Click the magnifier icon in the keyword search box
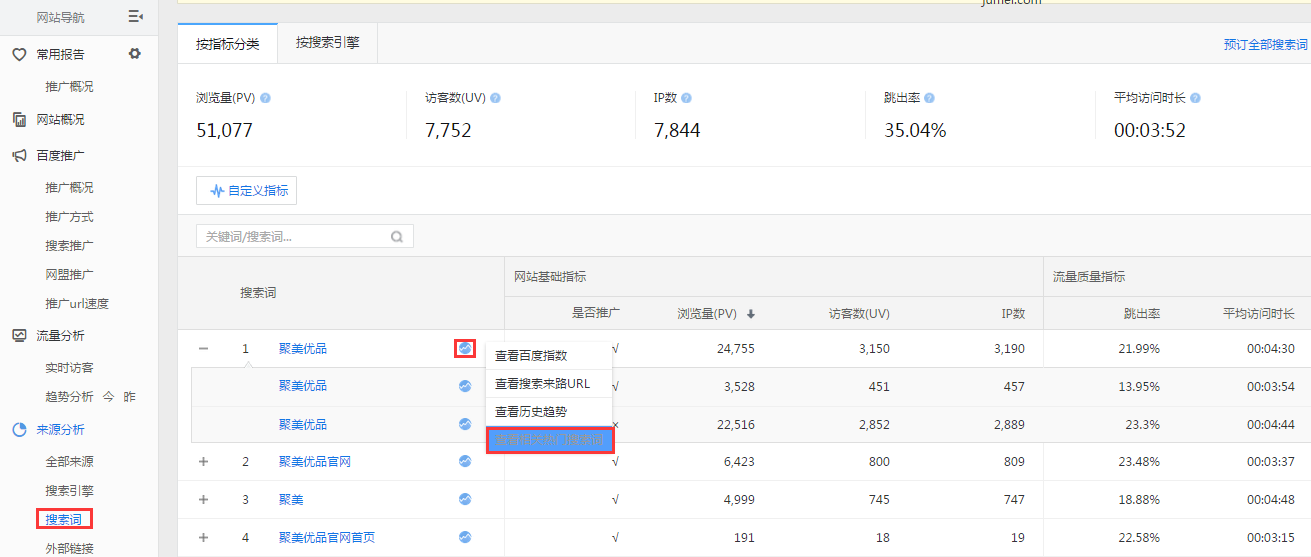Screen dimensions: 1311x557 coord(397,237)
